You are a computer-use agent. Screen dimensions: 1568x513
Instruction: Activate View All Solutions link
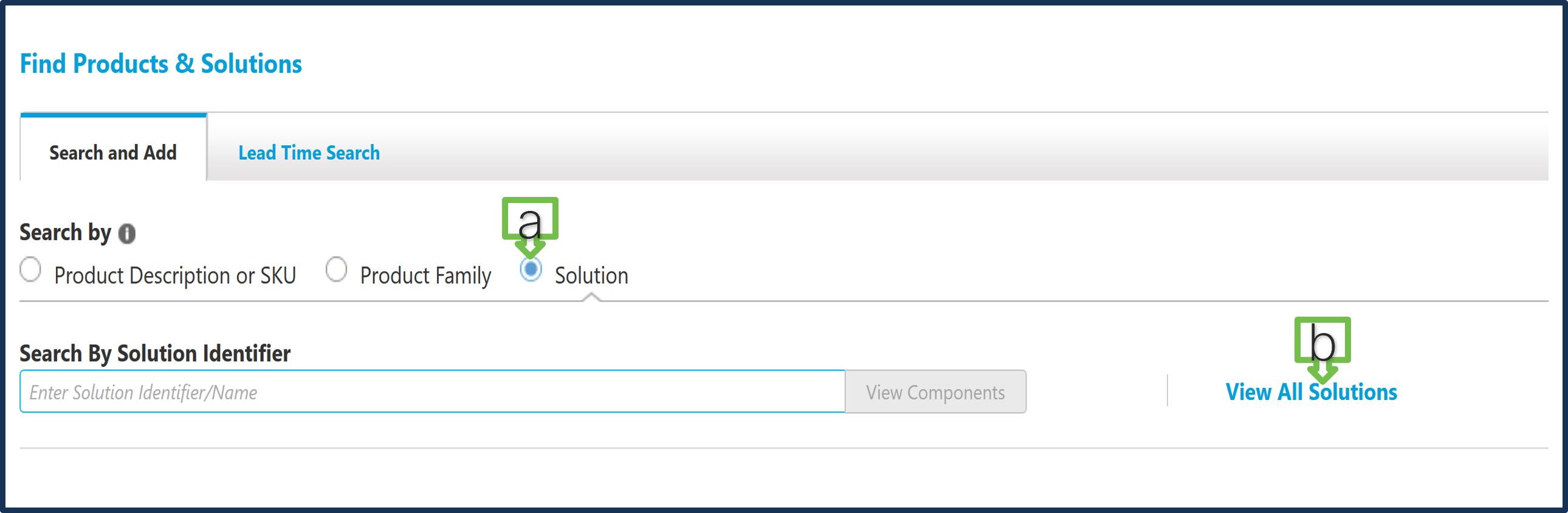(x=1312, y=392)
